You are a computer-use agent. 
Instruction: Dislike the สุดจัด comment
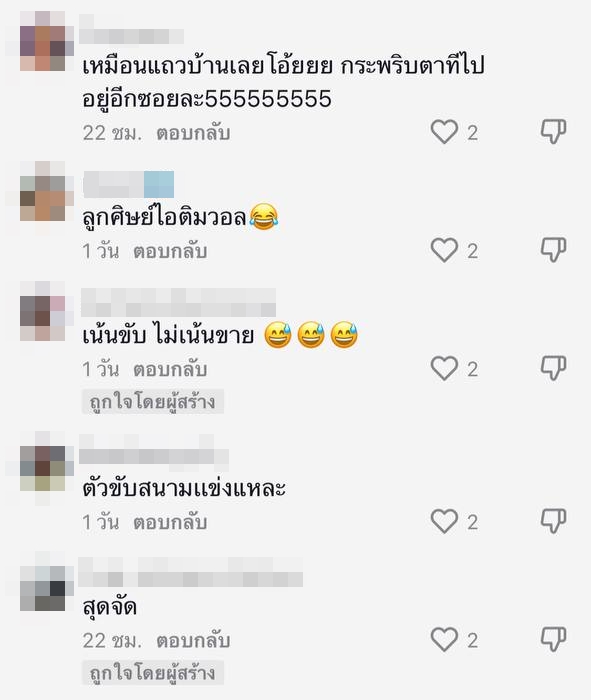[554, 639]
